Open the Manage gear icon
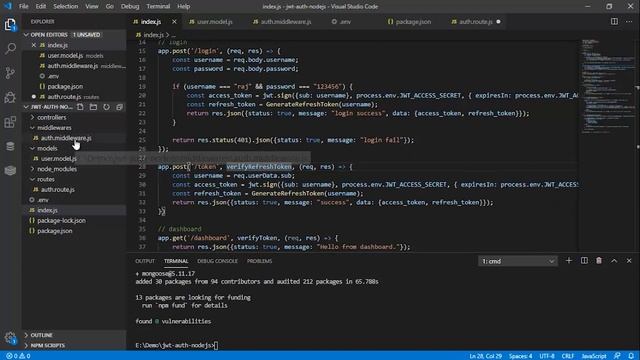This screenshot has width=640, height=360. point(10,338)
